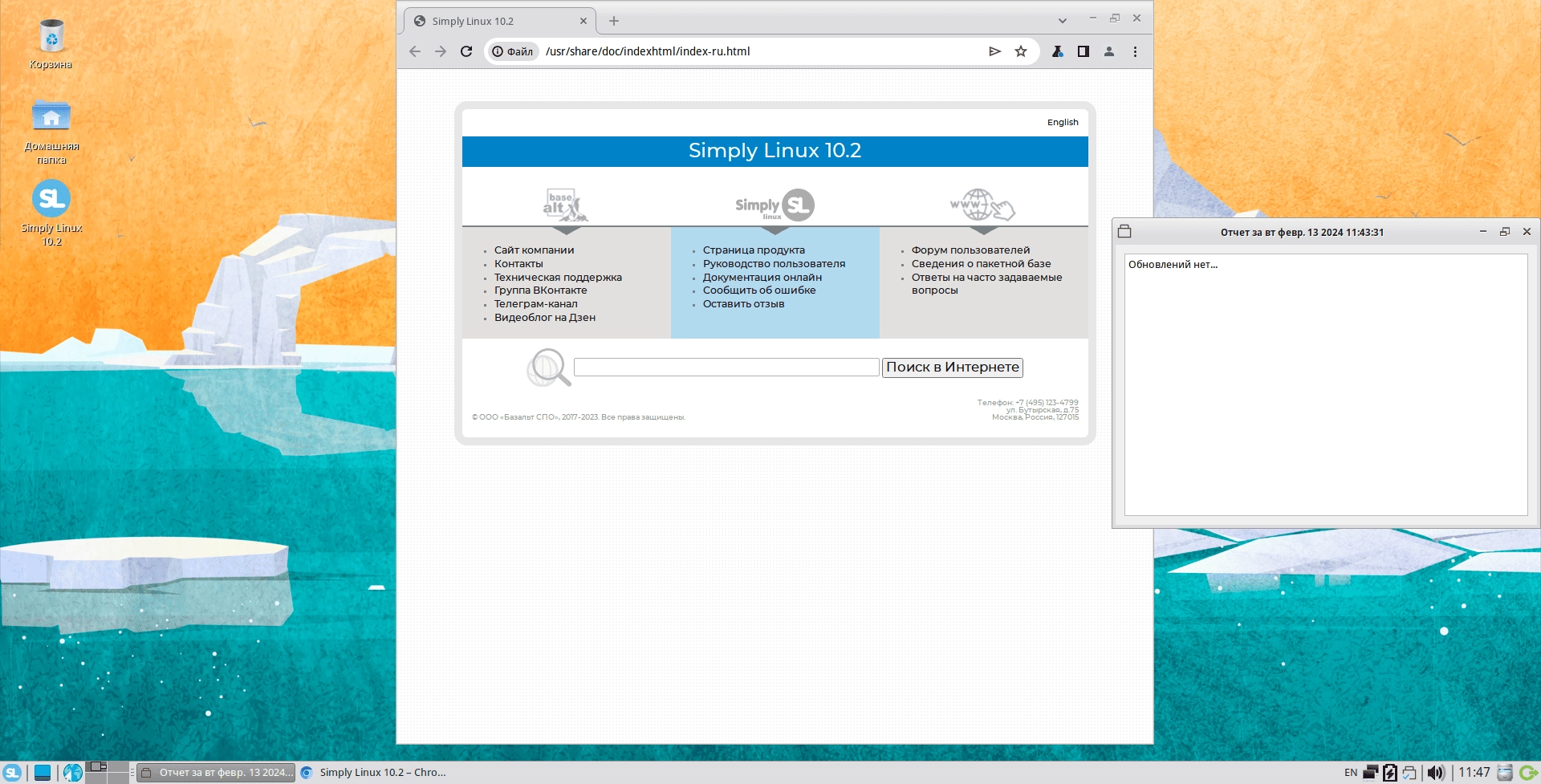Switch page language to English
The image size is (1541, 784).
point(1063,122)
